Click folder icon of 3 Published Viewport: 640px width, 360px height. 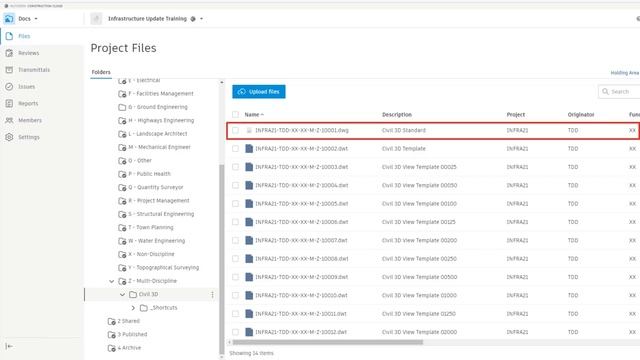111,335
